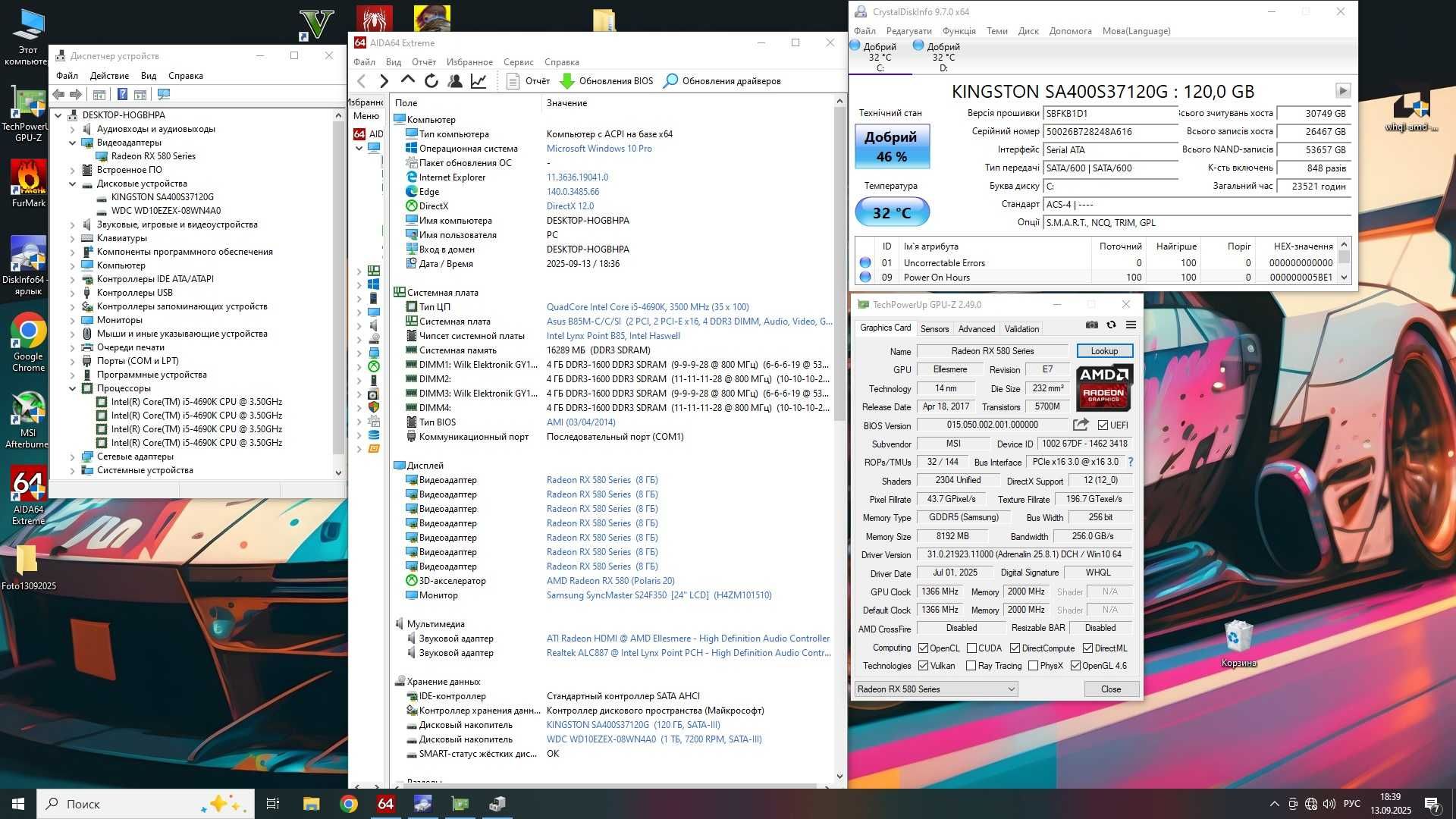Click the GPU-Z Lookup button
This screenshot has height=819, width=1456.
click(1104, 351)
